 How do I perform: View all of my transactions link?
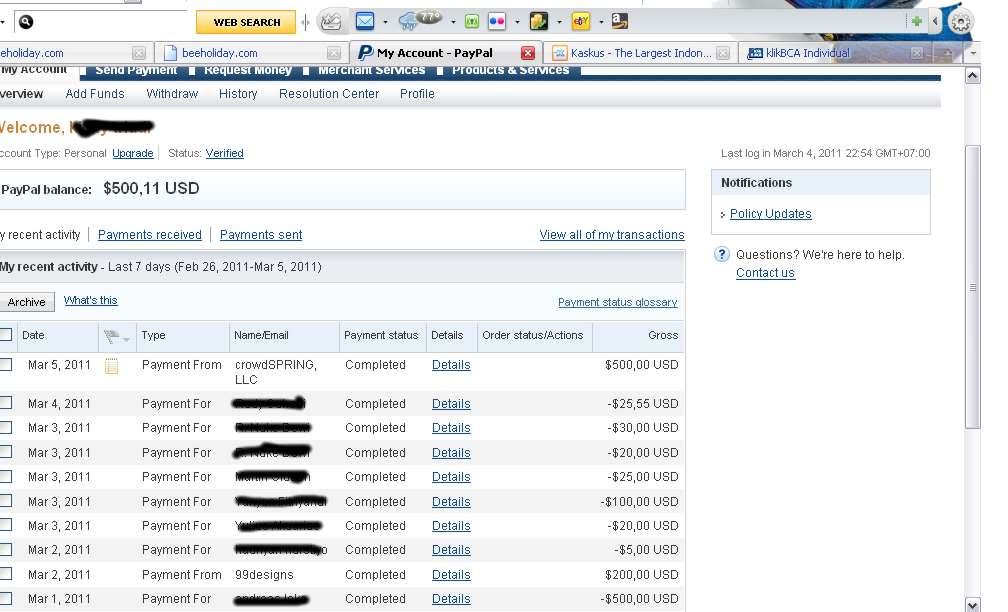click(x=612, y=235)
